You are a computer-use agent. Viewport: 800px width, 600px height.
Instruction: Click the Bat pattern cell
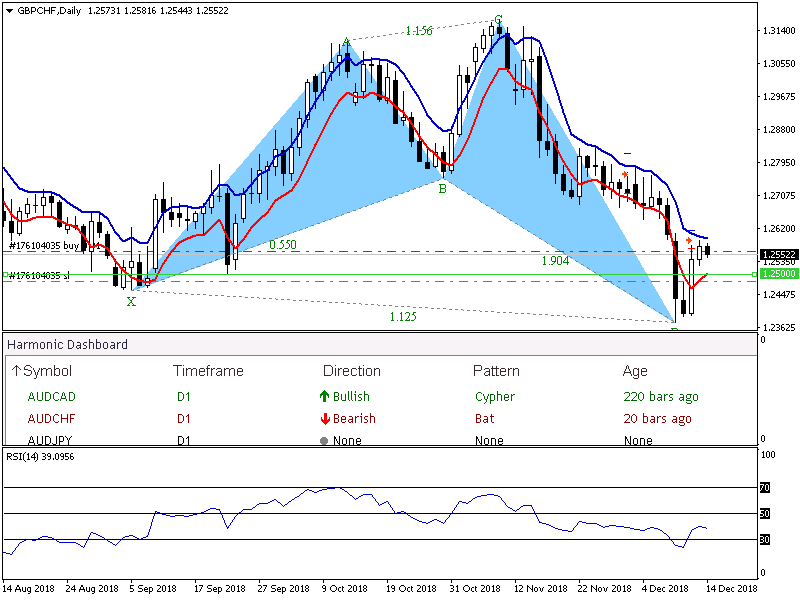[x=484, y=418]
